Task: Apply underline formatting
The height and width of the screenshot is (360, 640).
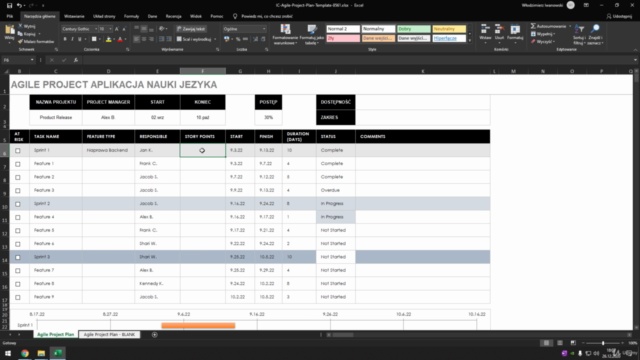Action: coord(80,39)
